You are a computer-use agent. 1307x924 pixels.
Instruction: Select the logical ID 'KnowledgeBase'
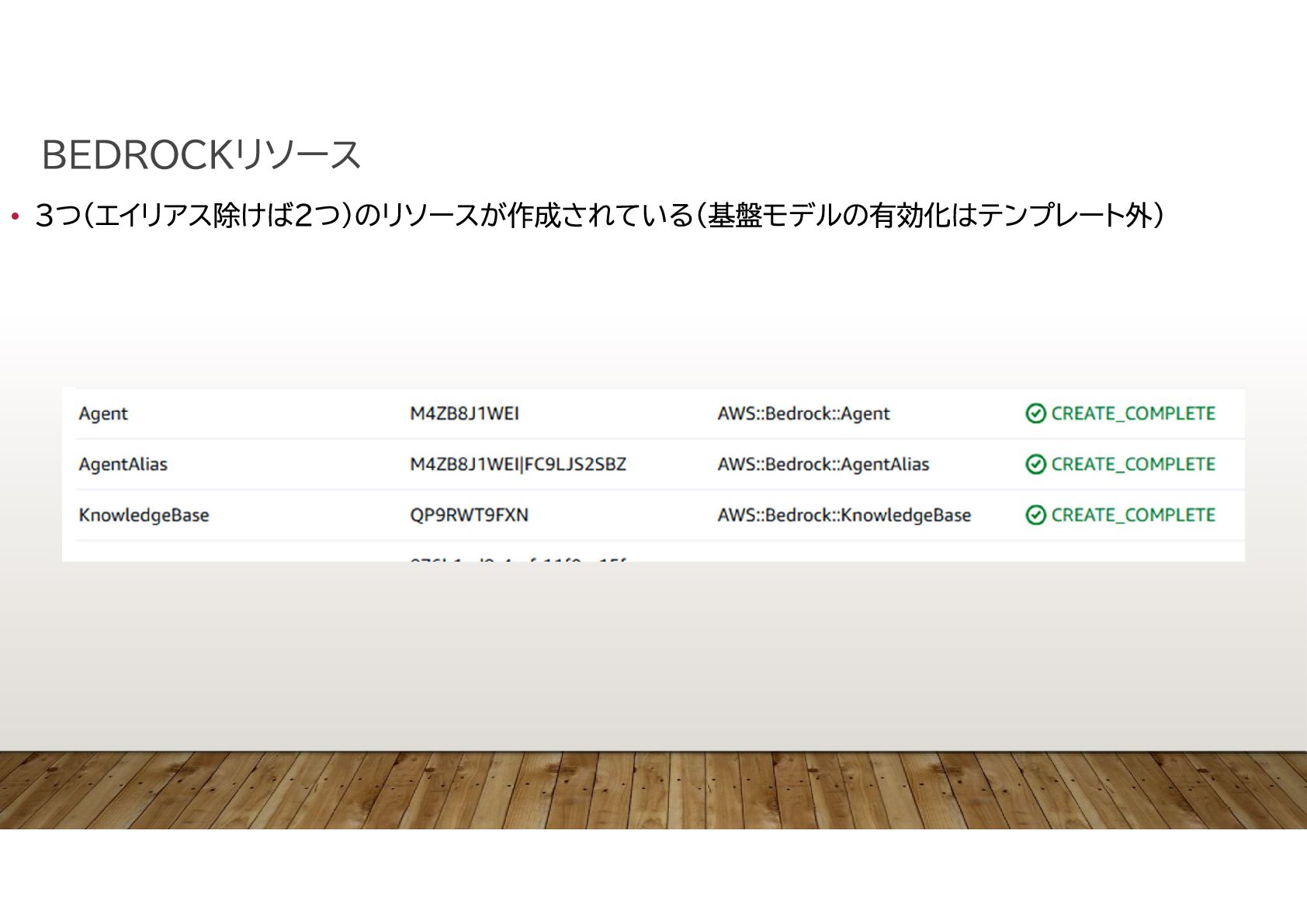pyautogui.click(x=144, y=515)
